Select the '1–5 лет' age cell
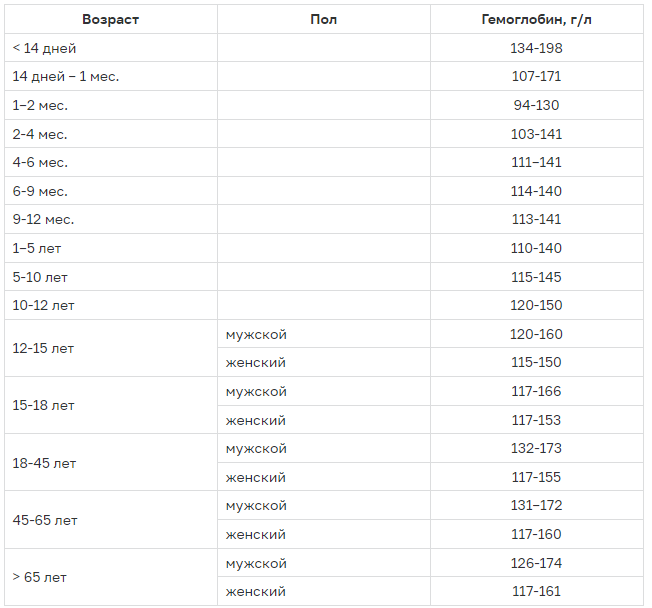 tap(37, 248)
